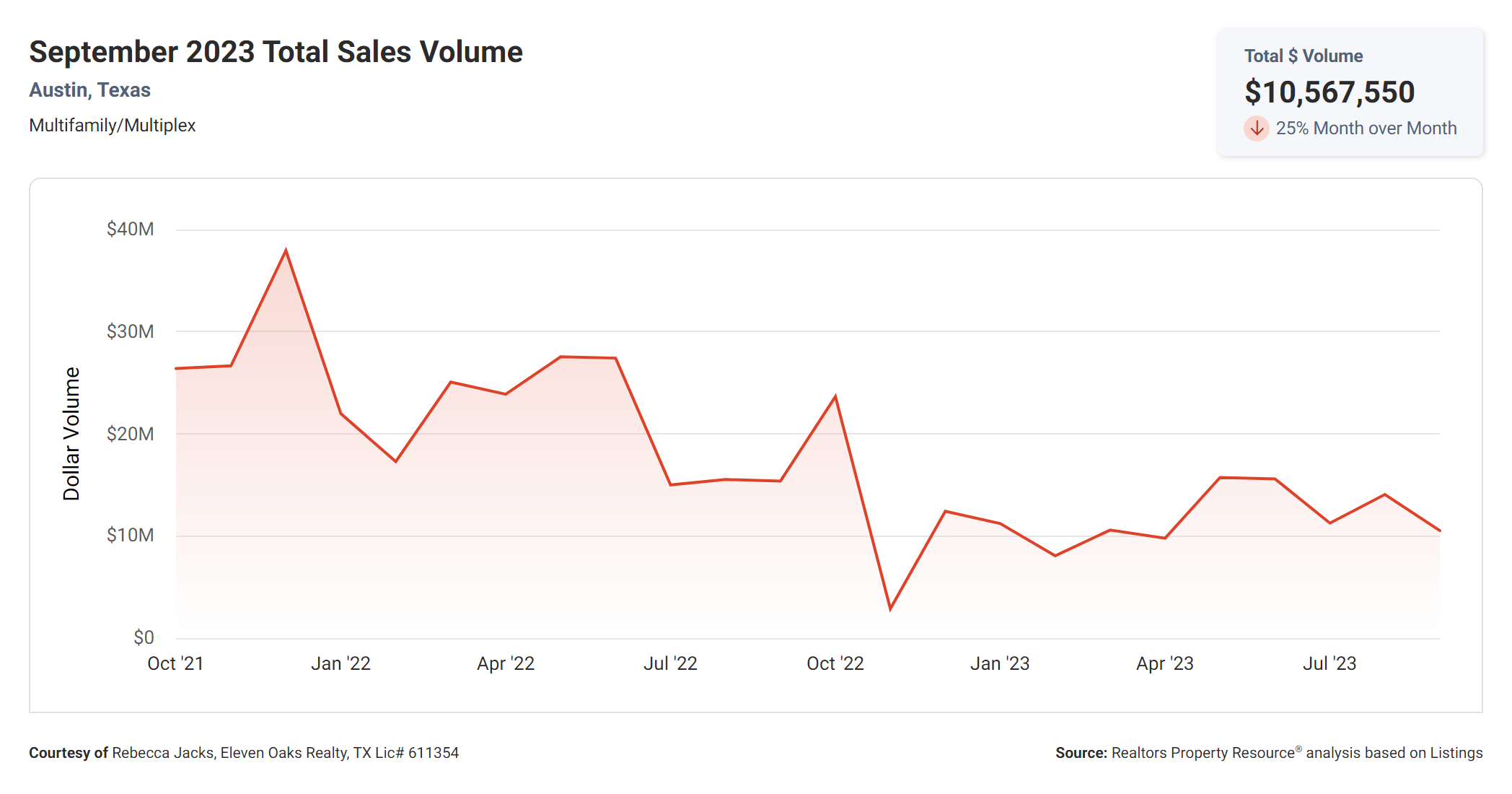This screenshot has height=794, width=1512.
Task: Click the $30M y-axis label
Action: click(x=130, y=332)
